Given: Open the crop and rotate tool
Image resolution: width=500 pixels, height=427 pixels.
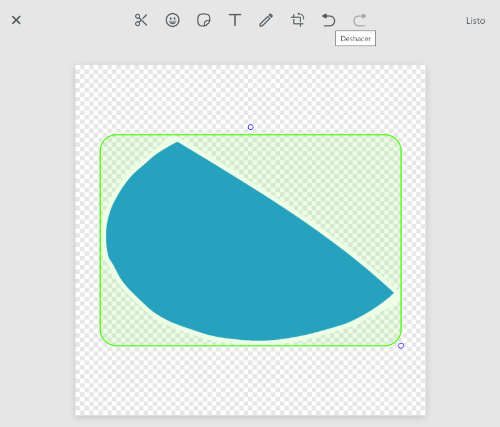Looking at the screenshot, I should [x=297, y=20].
